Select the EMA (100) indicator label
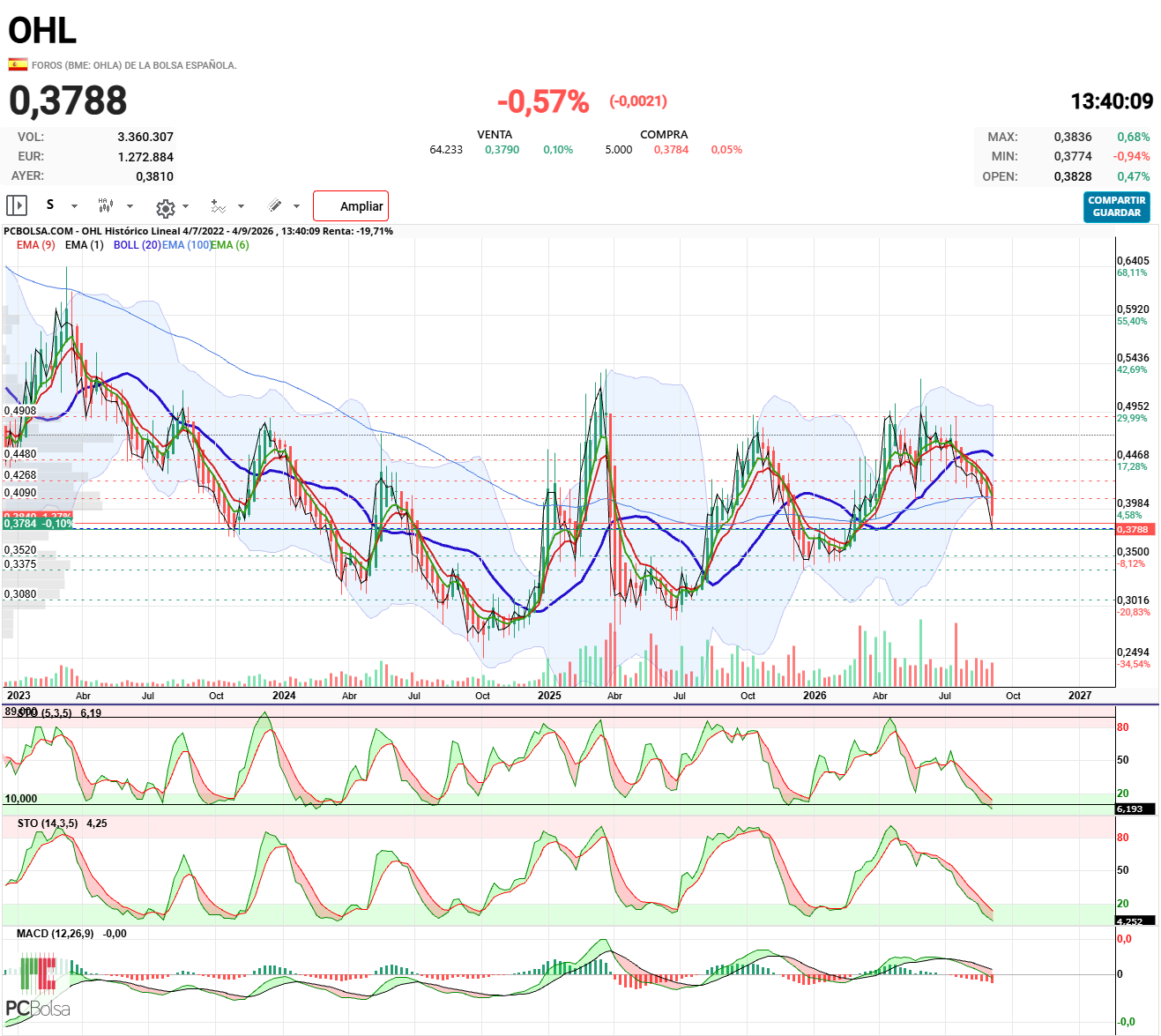Screen dimensions: 1161x1036 click(186, 245)
